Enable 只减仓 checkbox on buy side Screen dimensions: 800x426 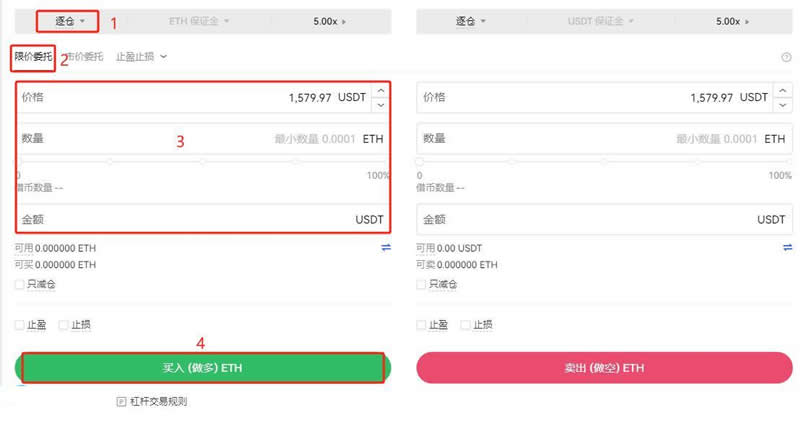20,284
